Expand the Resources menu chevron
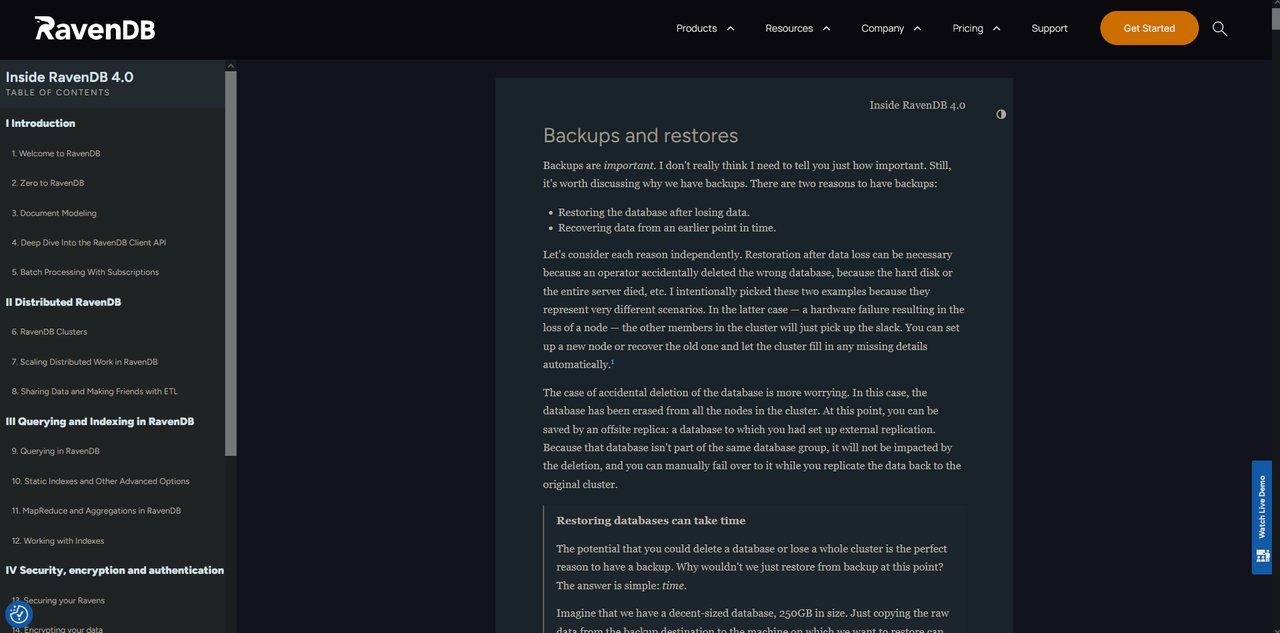Viewport: 1280px width, 633px height. pyautogui.click(x=826, y=28)
